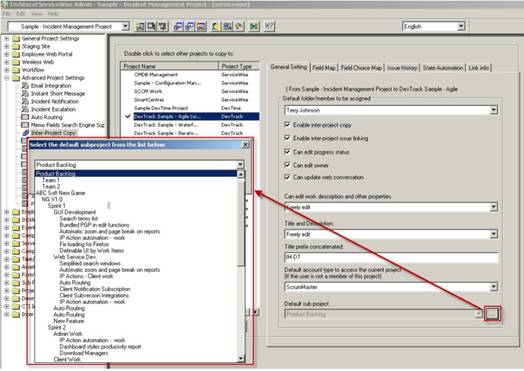Click the Instant Short Message icon
Viewport: 524px width, 371px height.
click(x=25, y=94)
